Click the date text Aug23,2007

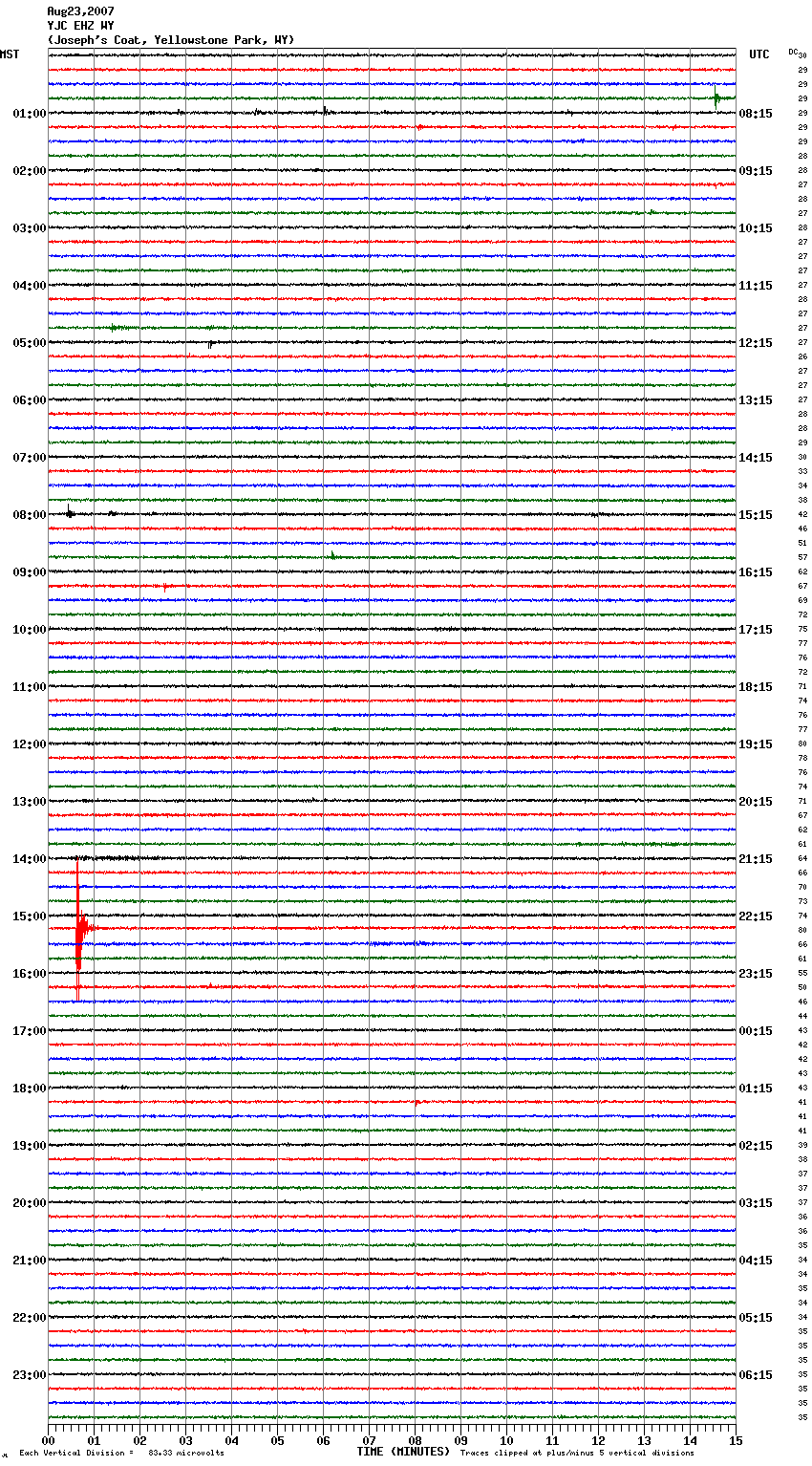pyautogui.click(x=80, y=11)
